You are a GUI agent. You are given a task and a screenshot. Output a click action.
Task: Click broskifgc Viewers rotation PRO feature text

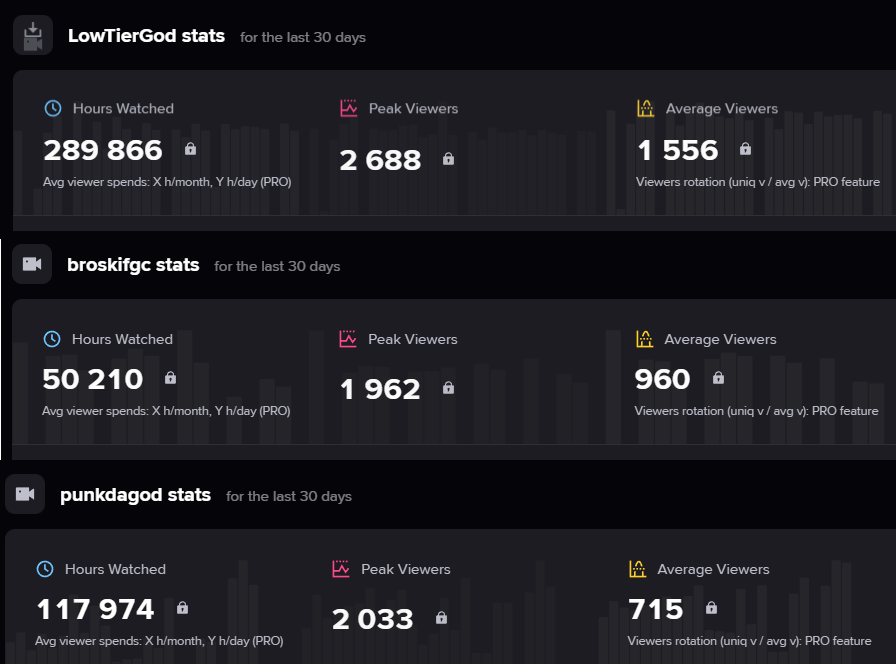(756, 411)
